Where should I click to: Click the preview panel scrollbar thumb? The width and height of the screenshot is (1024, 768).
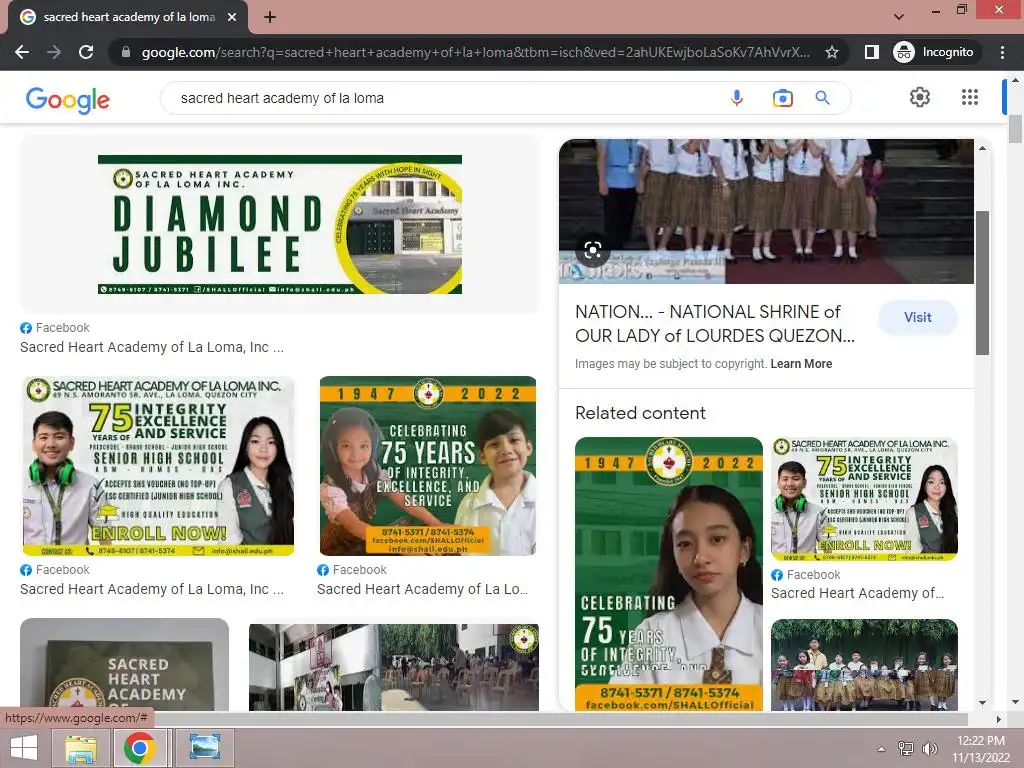click(982, 283)
